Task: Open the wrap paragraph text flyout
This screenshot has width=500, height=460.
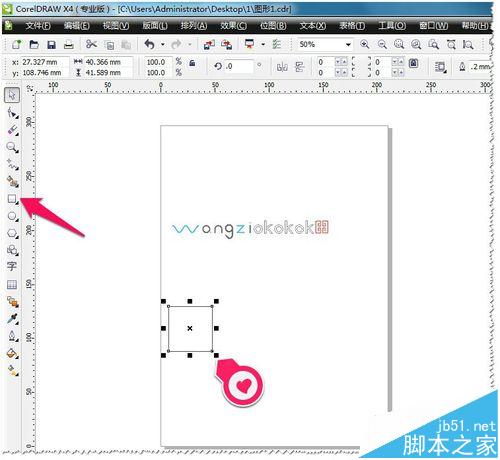Action: (x=440, y=67)
